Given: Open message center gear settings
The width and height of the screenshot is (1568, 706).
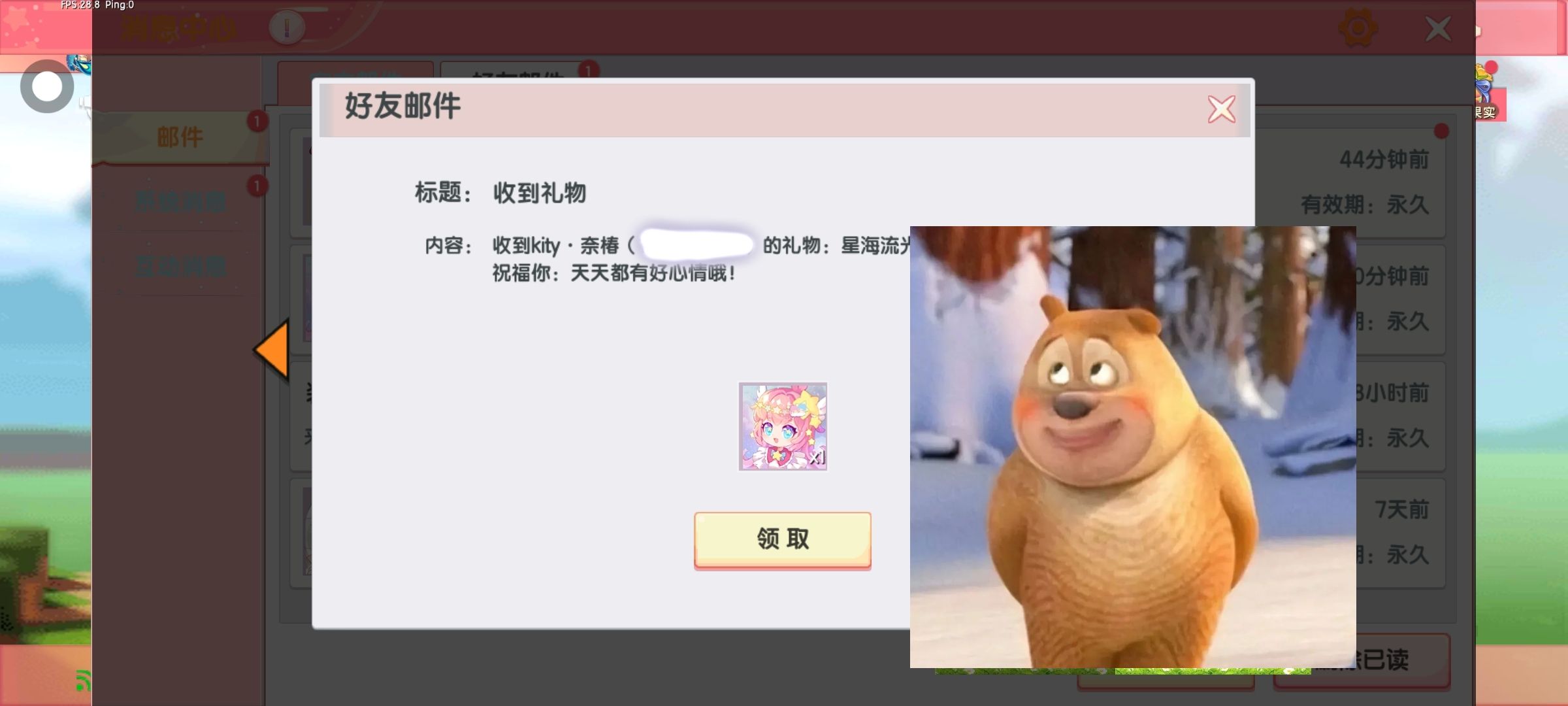Looking at the screenshot, I should 1358,28.
